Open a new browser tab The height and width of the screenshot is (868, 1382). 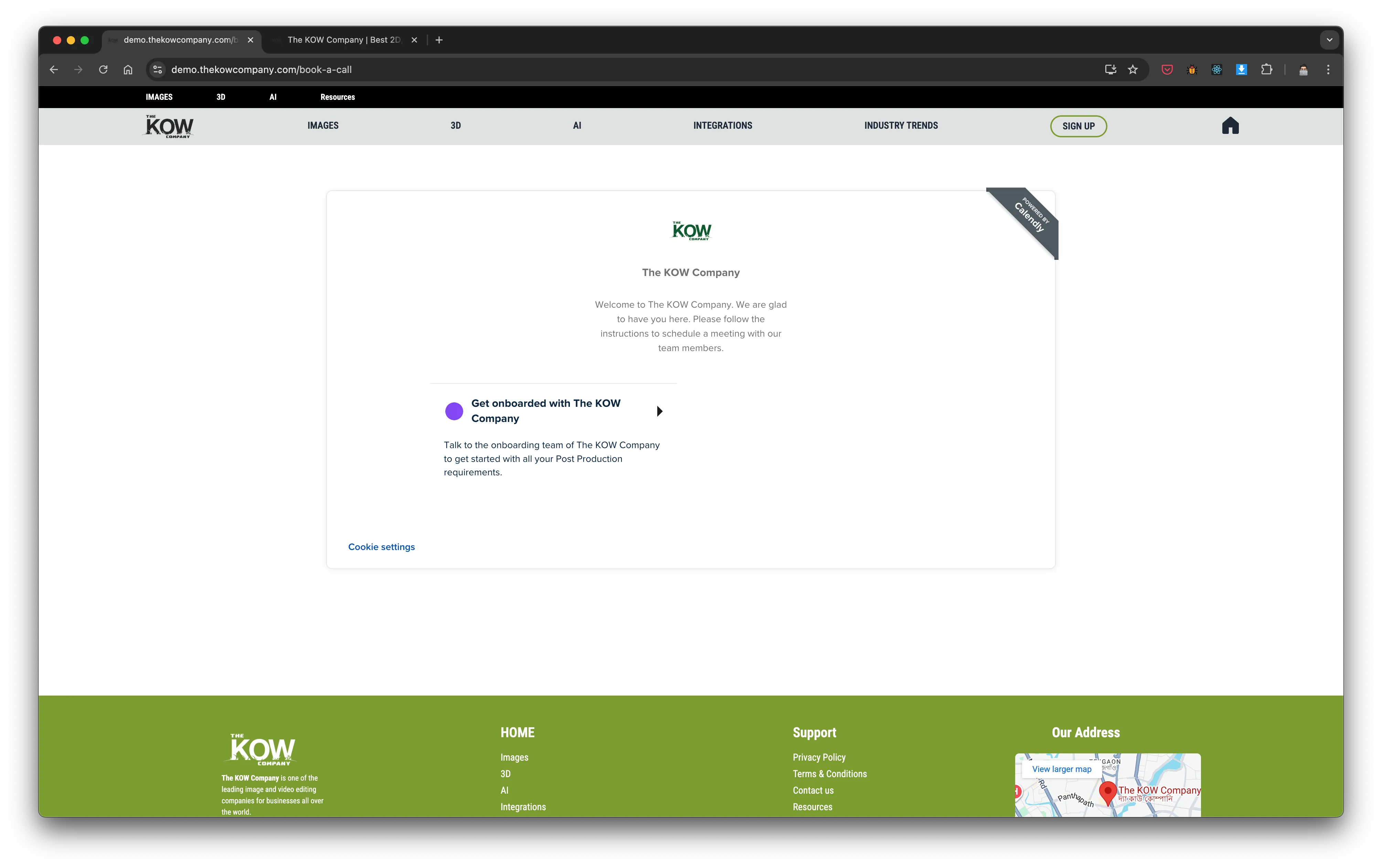pos(439,40)
